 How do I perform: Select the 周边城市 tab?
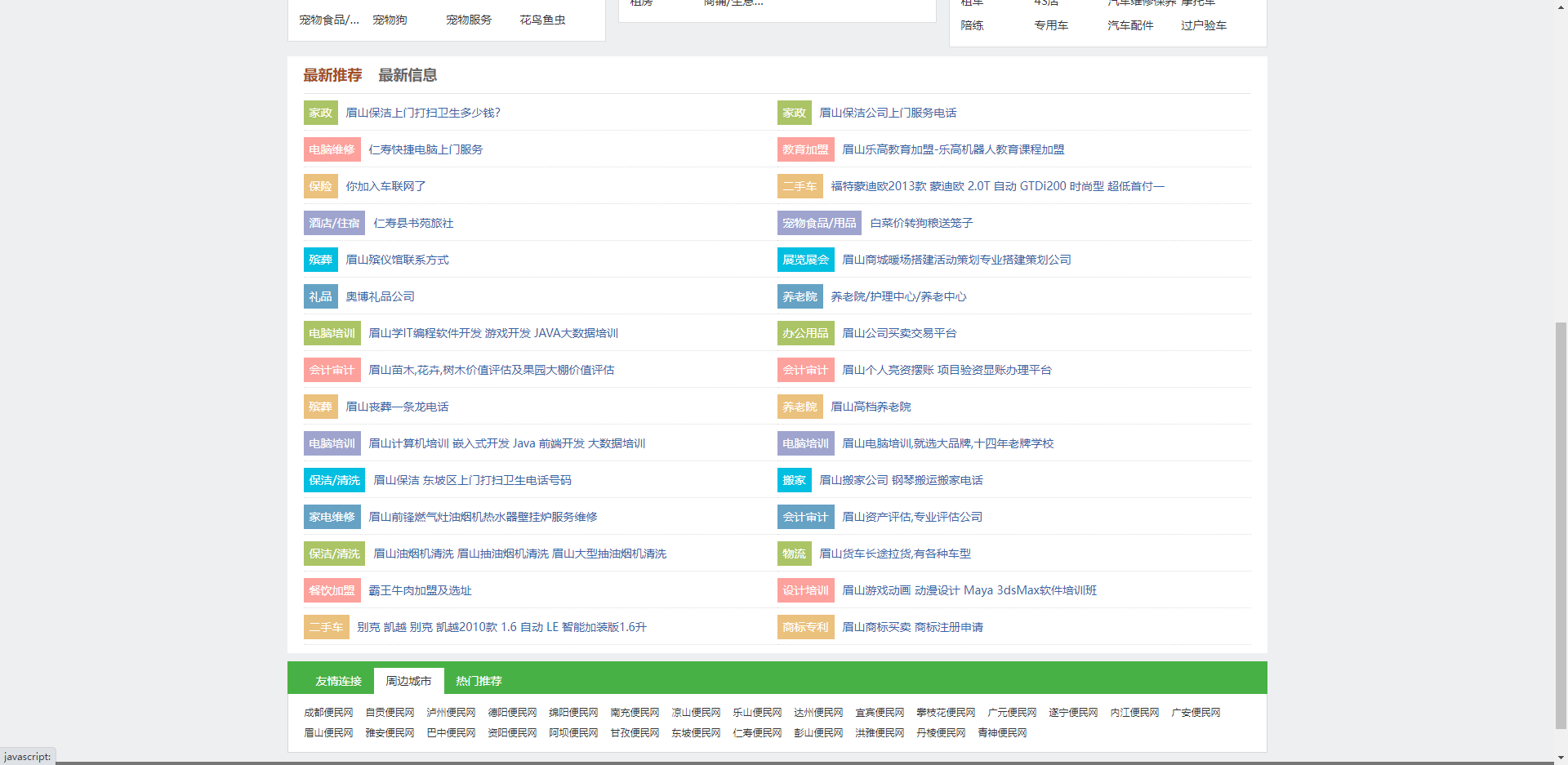[408, 681]
